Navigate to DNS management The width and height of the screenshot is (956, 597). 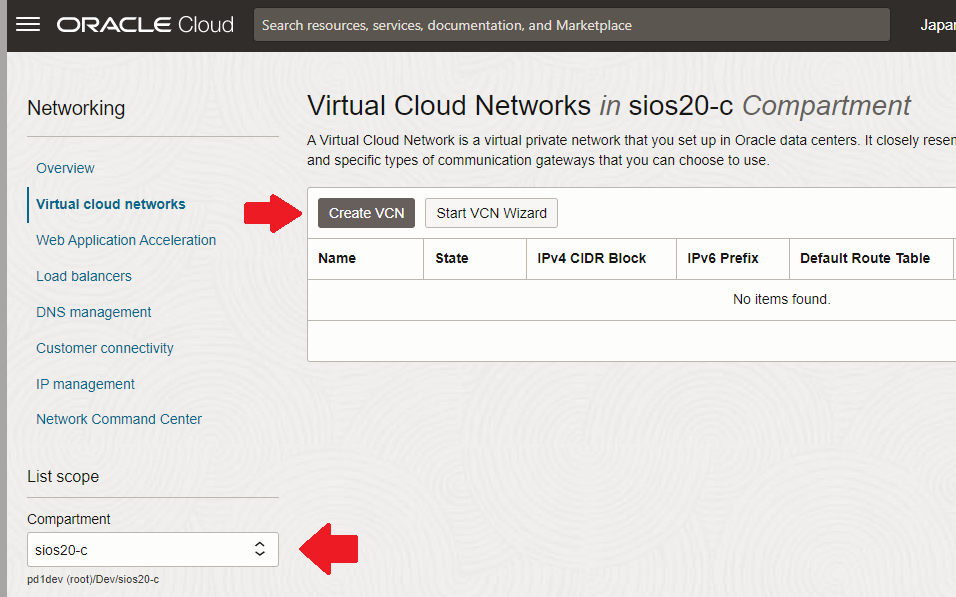(93, 312)
